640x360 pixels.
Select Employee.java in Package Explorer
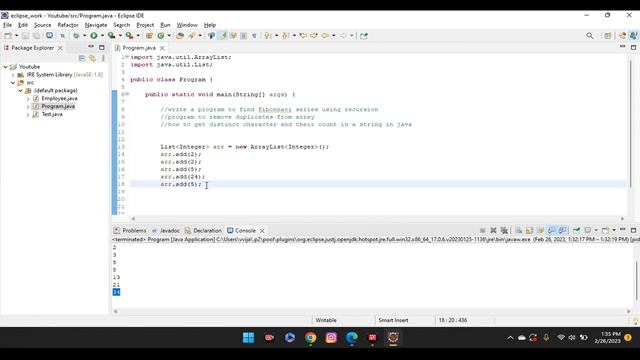(x=59, y=98)
